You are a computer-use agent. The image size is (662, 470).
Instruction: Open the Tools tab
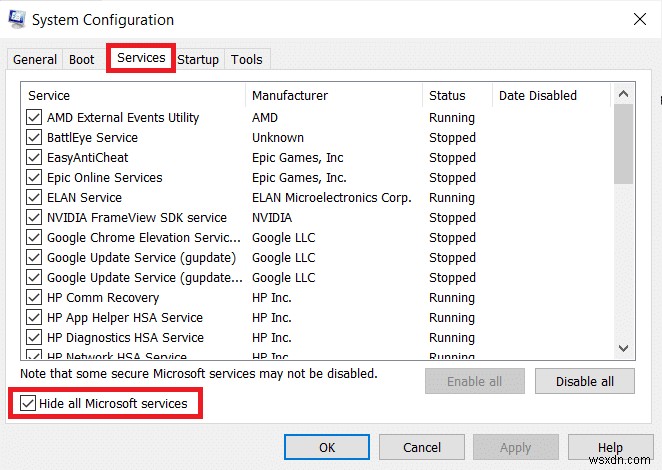click(x=247, y=60)
